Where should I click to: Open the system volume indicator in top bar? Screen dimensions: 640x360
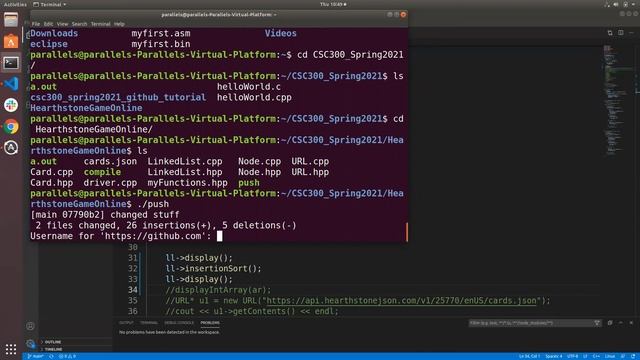[x=616, y=4]
